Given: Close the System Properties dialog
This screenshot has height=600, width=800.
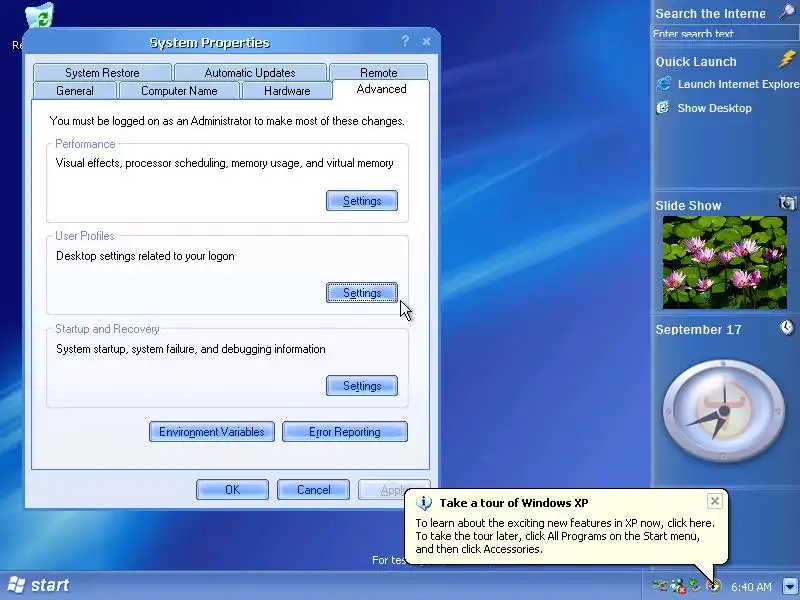Looking at the screenshot, I should point(427,42).
